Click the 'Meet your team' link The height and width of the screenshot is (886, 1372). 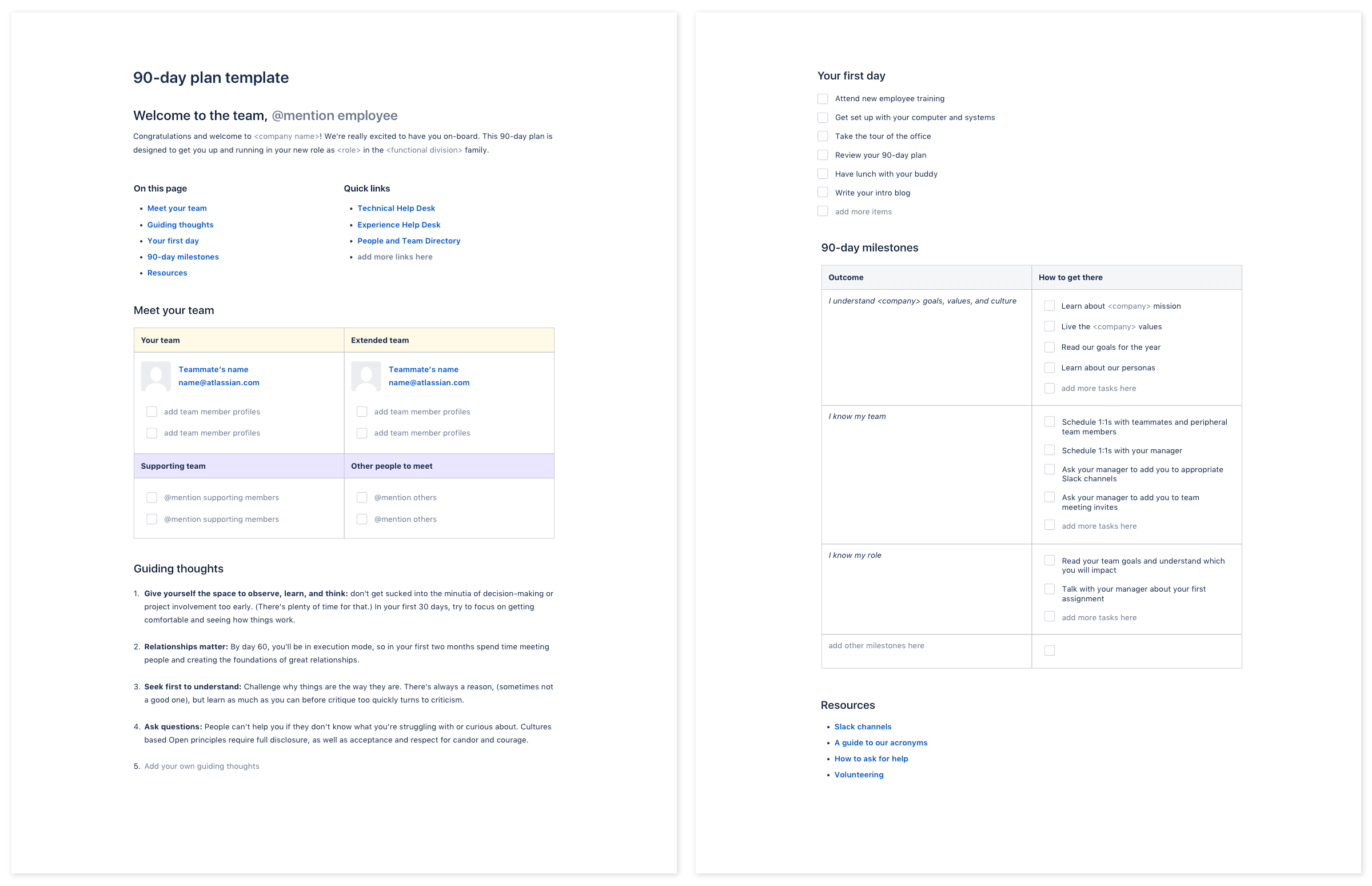176,208
